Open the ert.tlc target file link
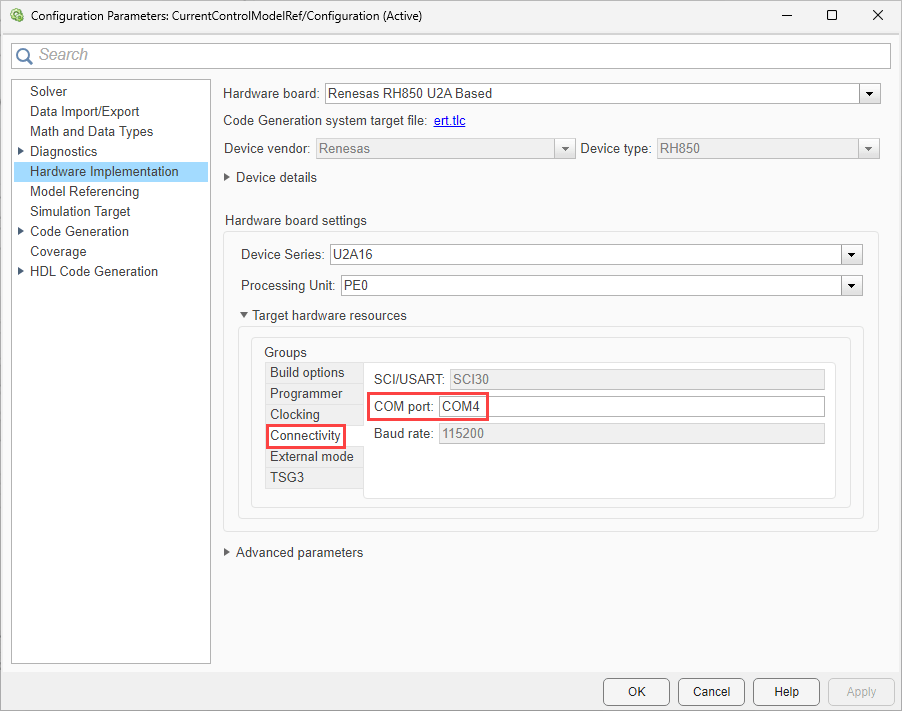Screen dimensions: 902x711 (449, 121)
